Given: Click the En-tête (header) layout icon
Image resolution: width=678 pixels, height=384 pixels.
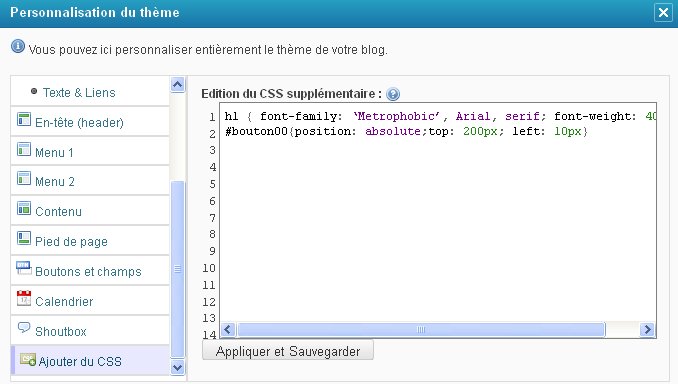Looking at the screenshot, I should point(24,119).
